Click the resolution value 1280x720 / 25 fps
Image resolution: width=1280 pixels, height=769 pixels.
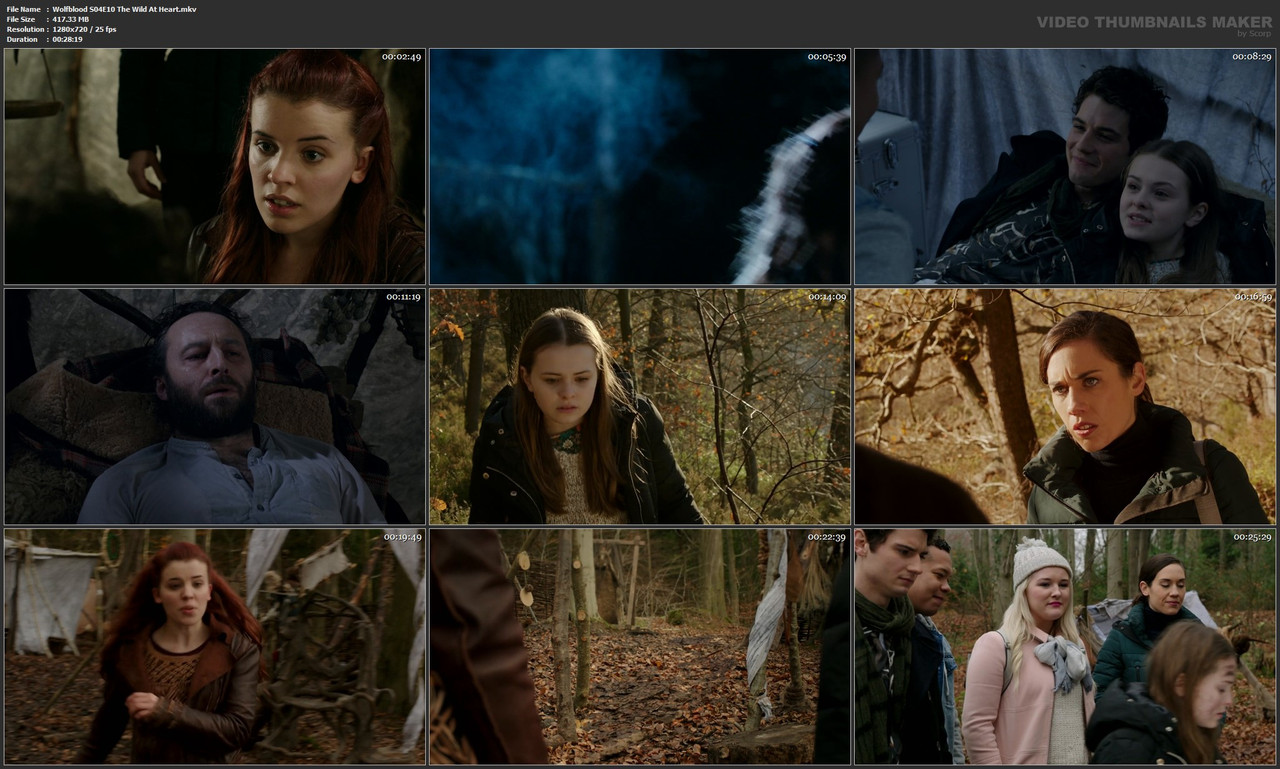pyautogui.click(x=84, y=29)
